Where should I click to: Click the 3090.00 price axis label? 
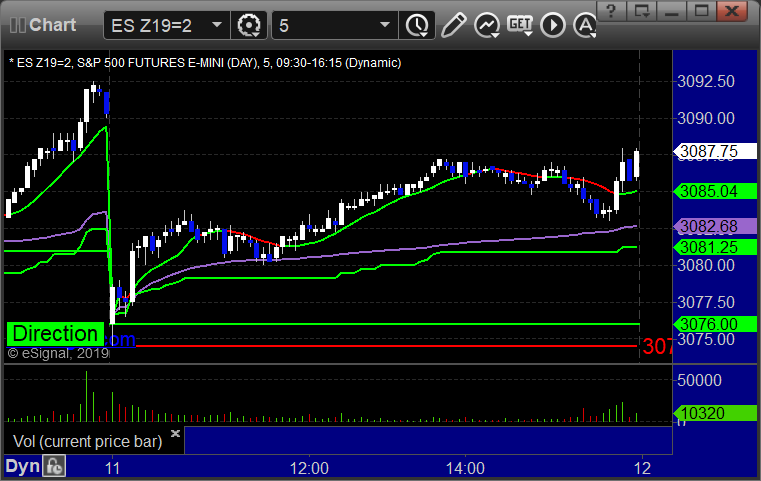tap(706, 118)
